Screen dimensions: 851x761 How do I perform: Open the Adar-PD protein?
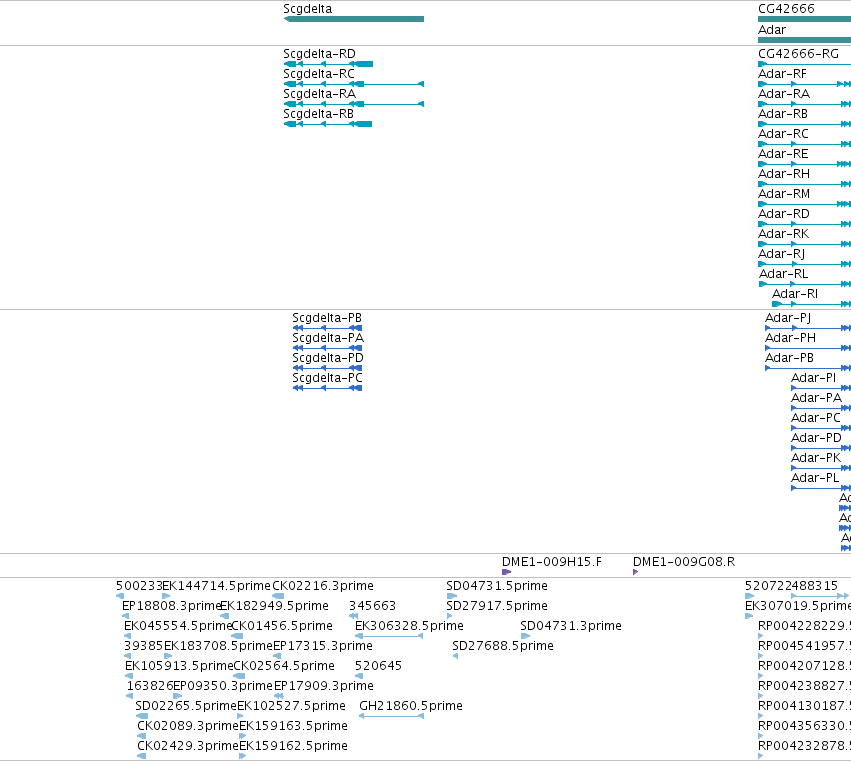click(x=816, y=439)
